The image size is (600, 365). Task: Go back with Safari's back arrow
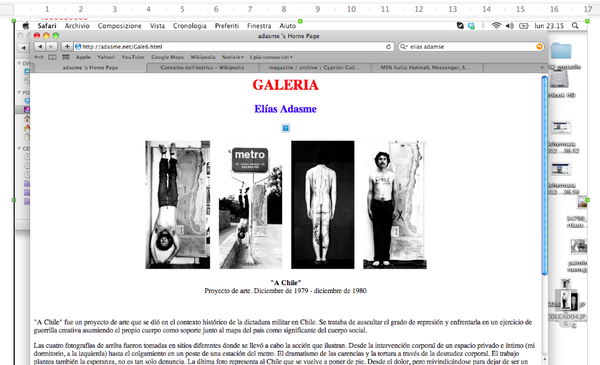(40, 47)
